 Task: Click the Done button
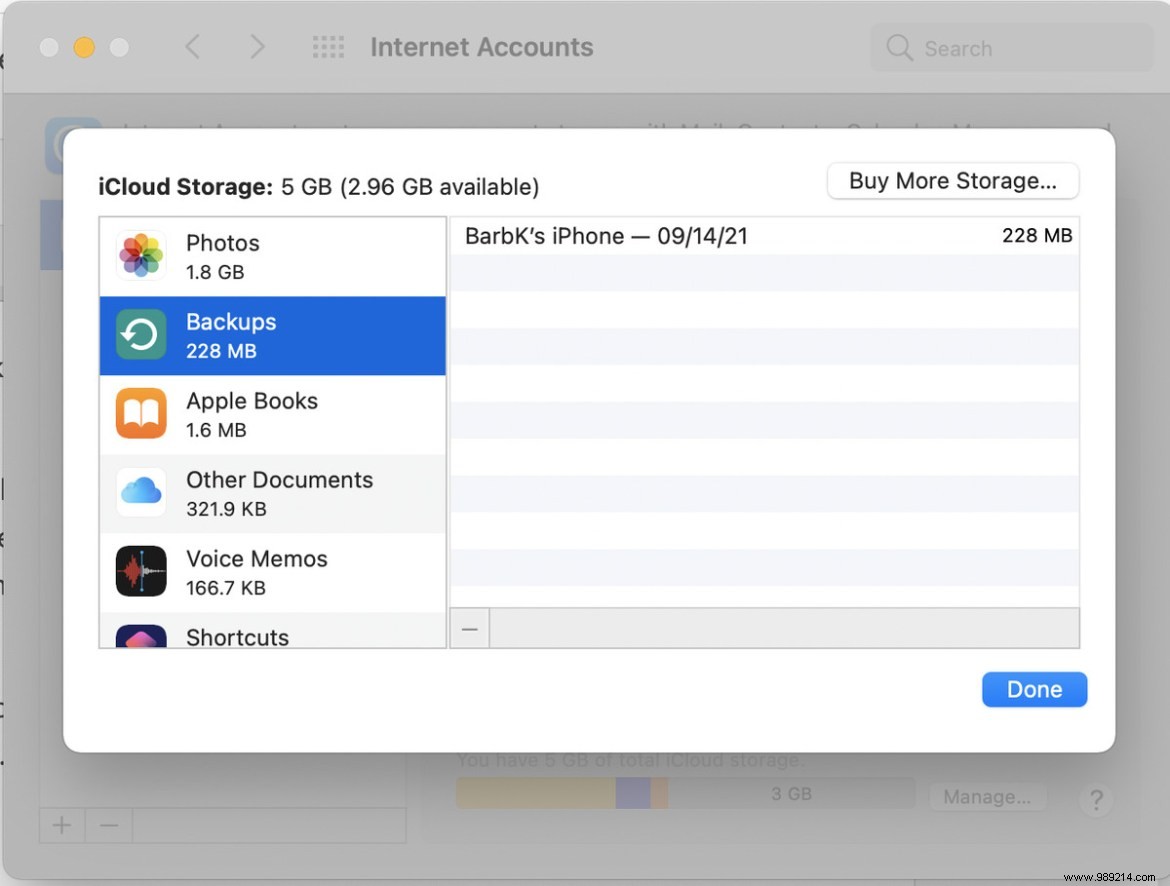(1034, 689)
